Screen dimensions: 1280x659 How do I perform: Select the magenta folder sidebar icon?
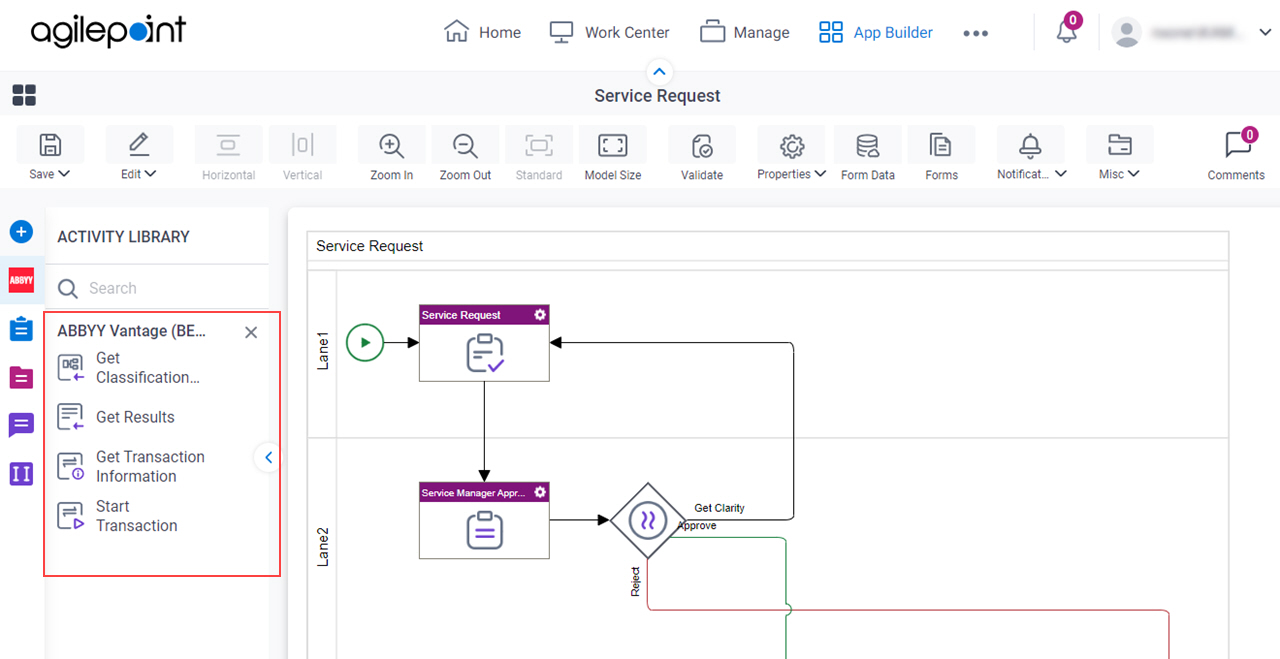point(21,377)
